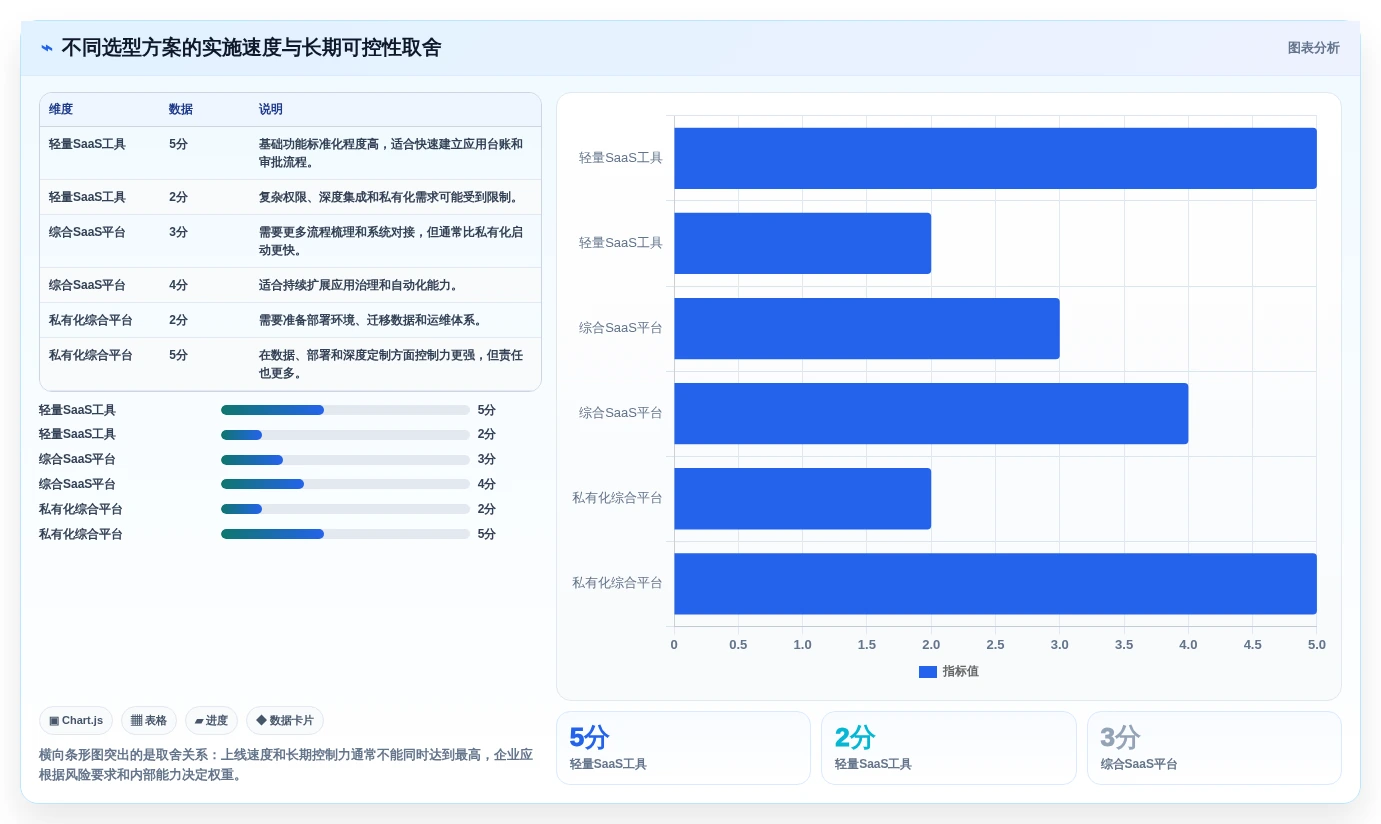Click the 0.5 tick on the x-axis
This screenshot has height=824, width=1381.
[738, 645]
